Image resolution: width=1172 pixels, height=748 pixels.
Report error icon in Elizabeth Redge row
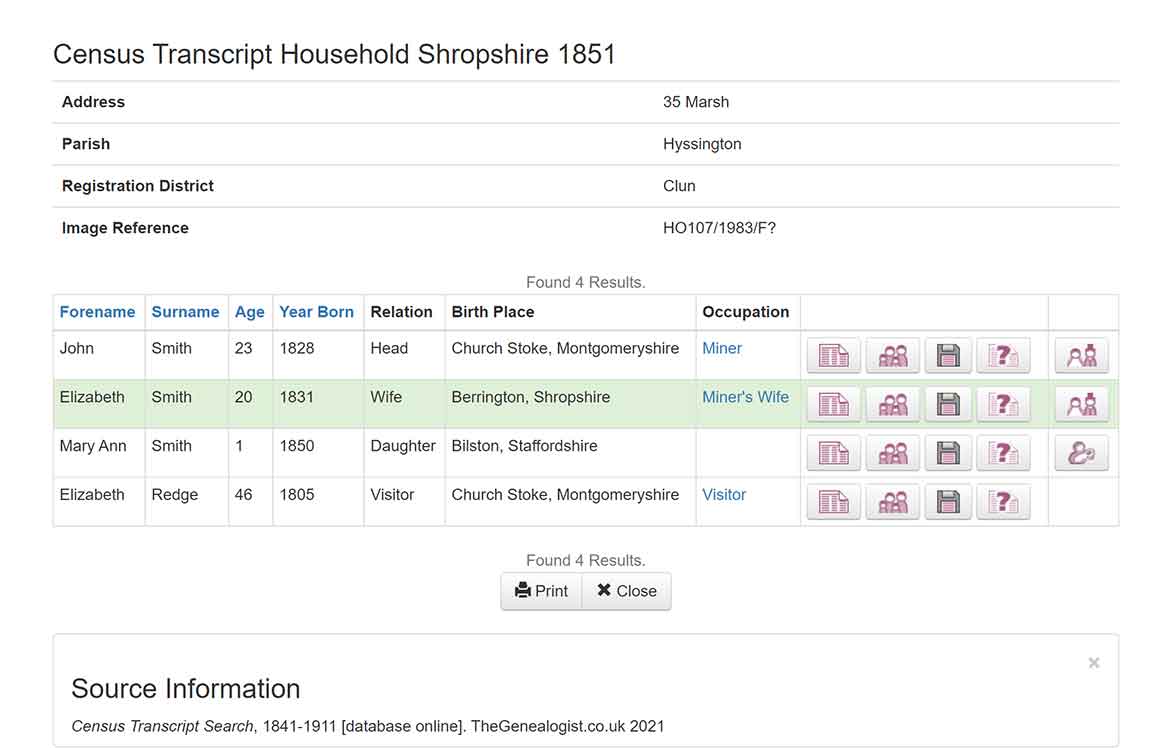(1003, 502)
